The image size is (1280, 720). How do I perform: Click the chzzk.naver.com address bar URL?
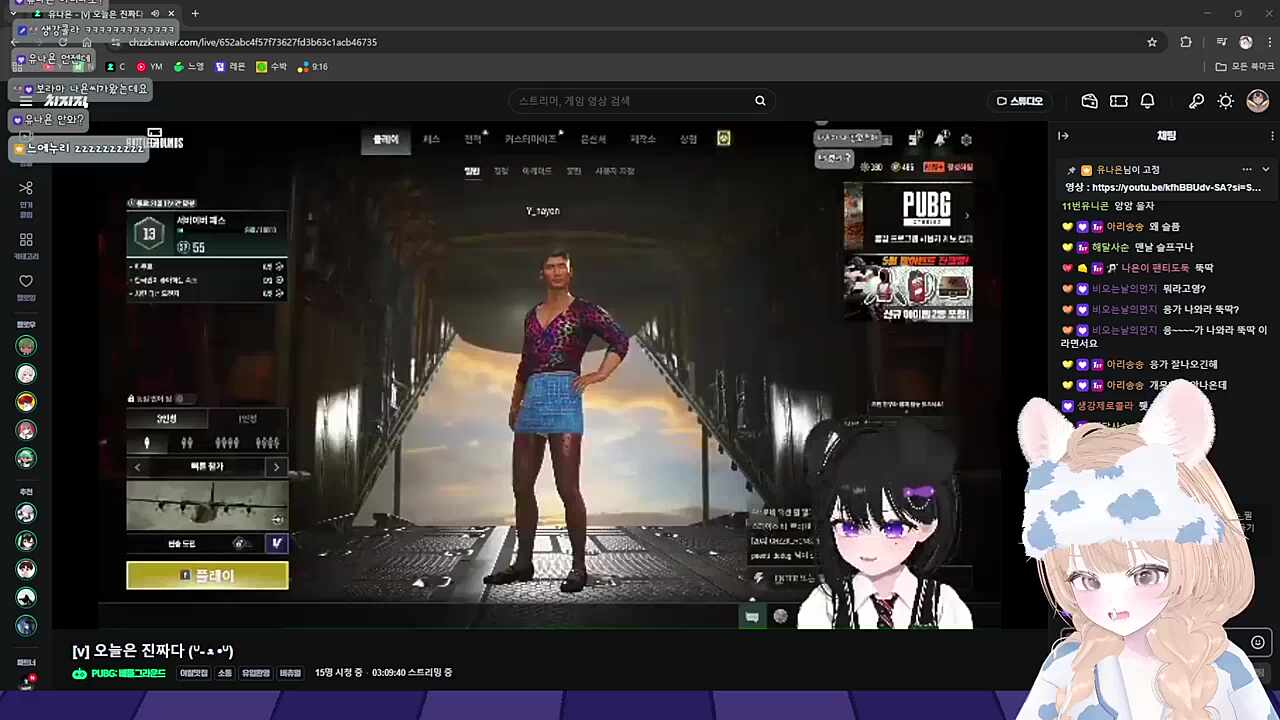253,42
